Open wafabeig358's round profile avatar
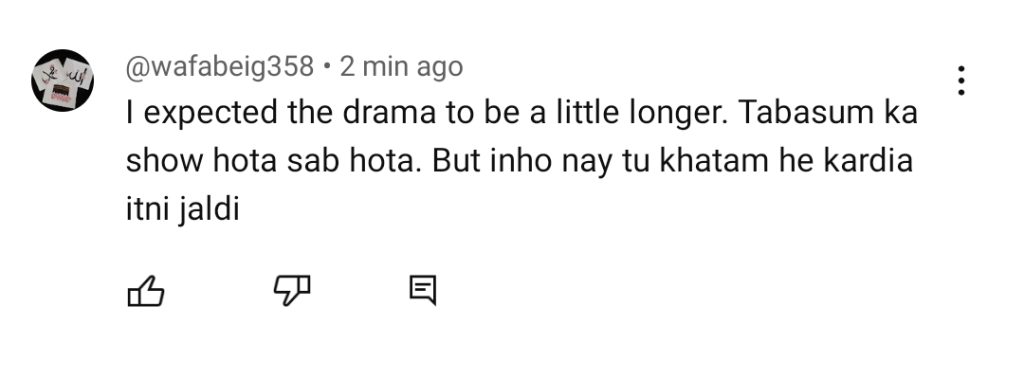 click(63, 80)
